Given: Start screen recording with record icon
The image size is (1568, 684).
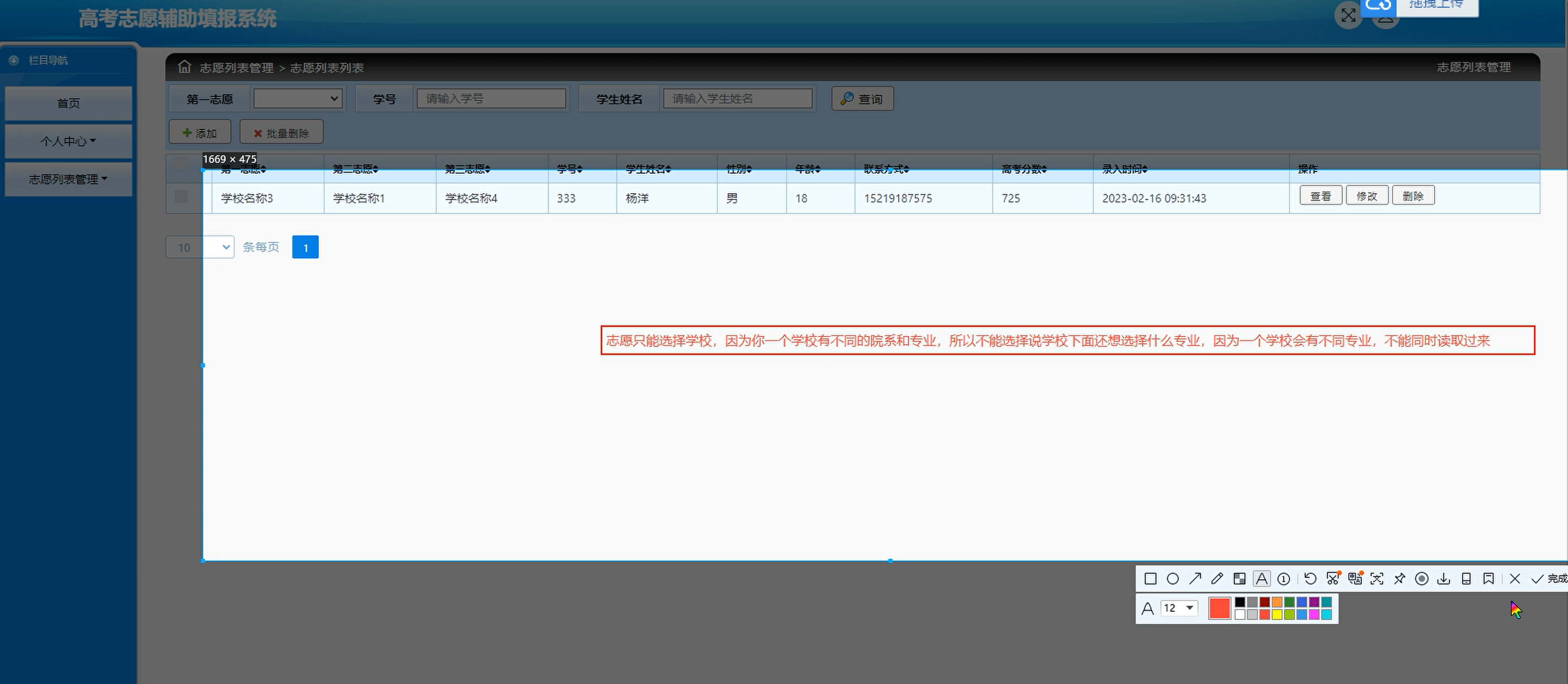Looking at the screenshot, I should 1422,579.
